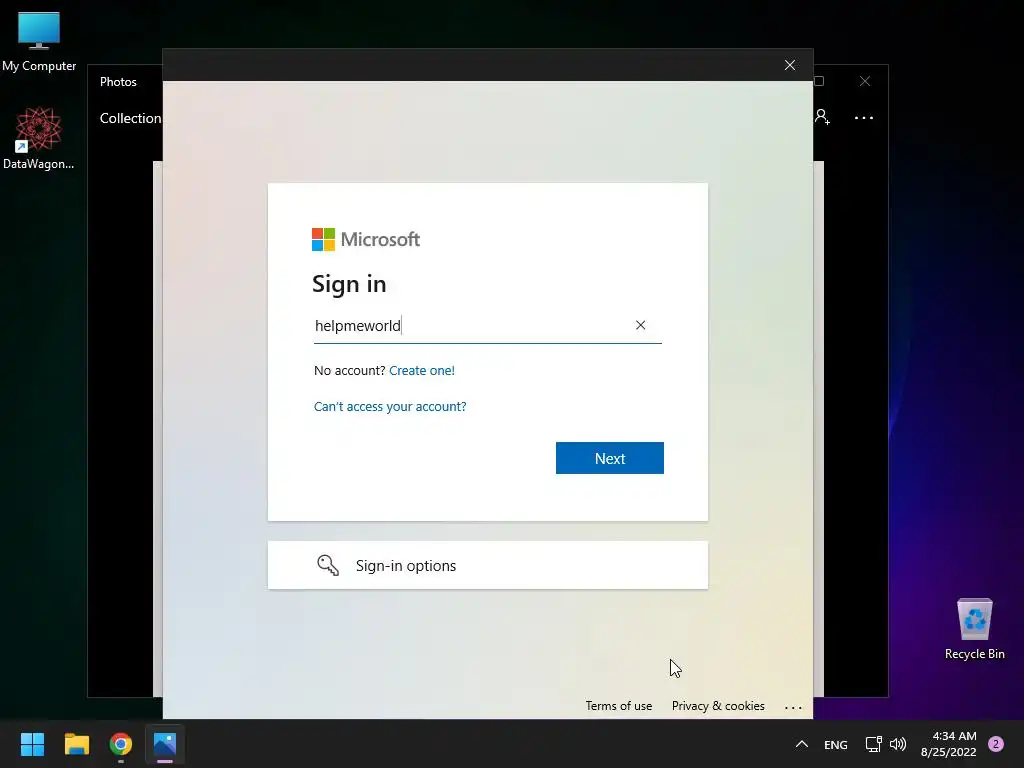Open the Create one! link

click(422, 370)
